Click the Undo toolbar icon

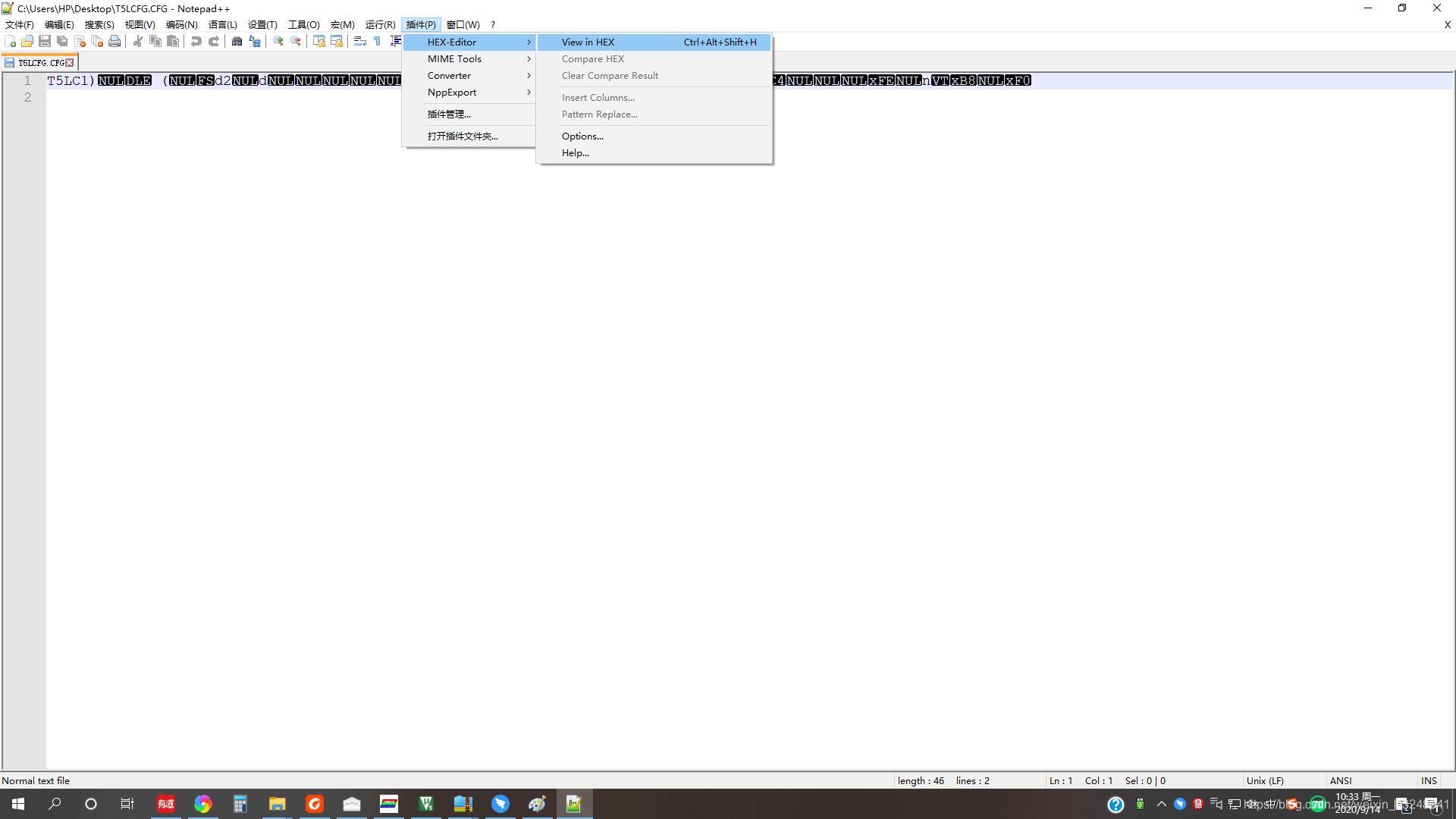[197, 41]
